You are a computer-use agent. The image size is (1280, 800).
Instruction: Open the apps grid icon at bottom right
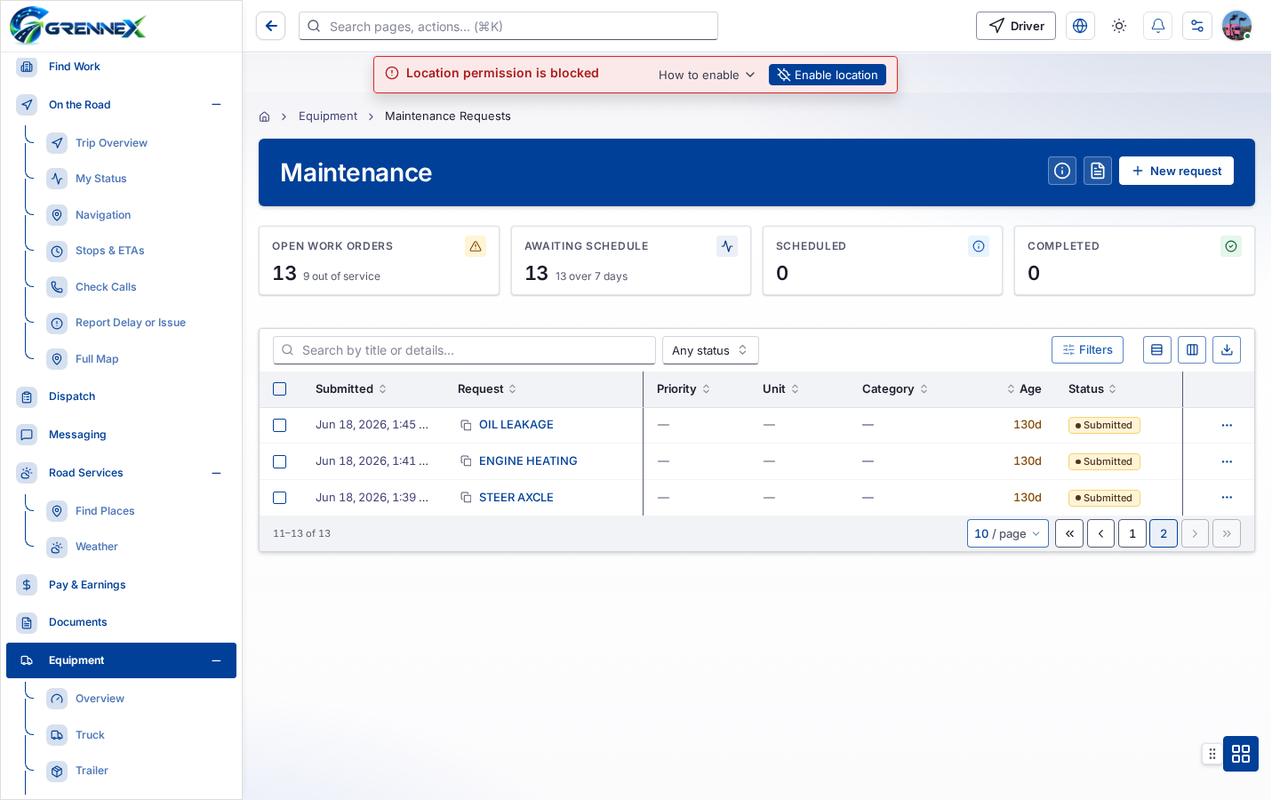tap(1241, 754)
